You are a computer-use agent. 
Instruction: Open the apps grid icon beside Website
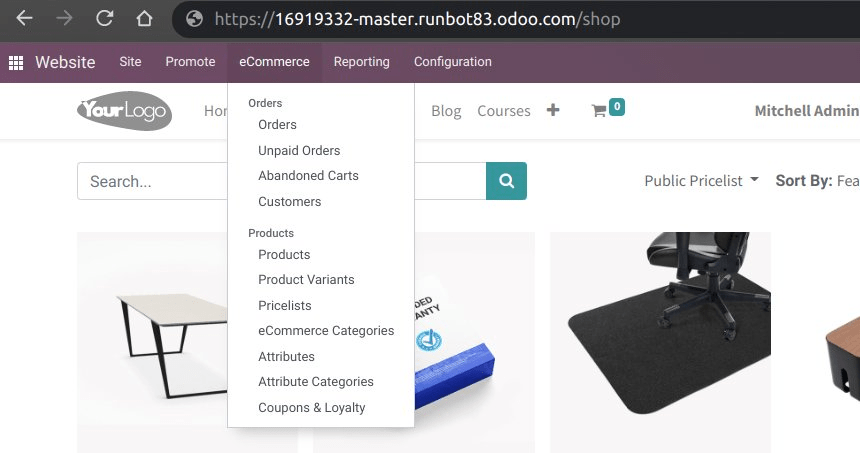click(x=16, y=63)
